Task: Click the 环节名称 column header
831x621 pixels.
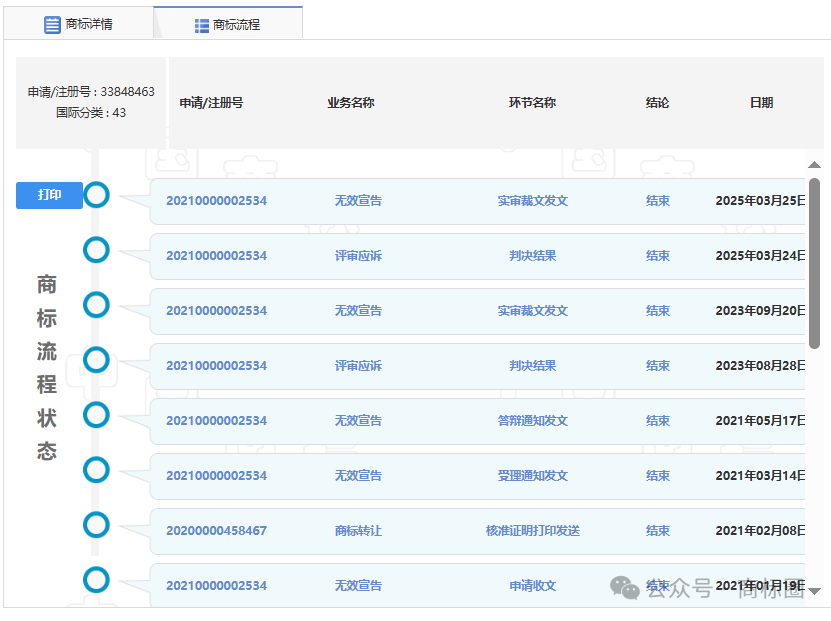Action: [533, 103]
